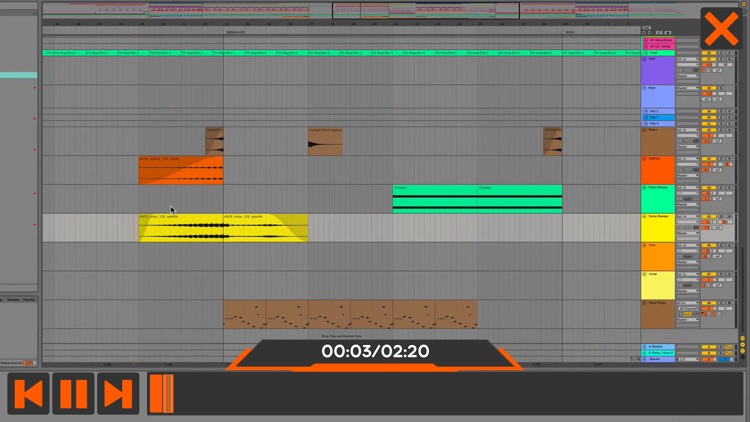Viewport: 750px width, 422px height.
Task: Select the first yellow noise sparkle clip
Action: (181, 228)
